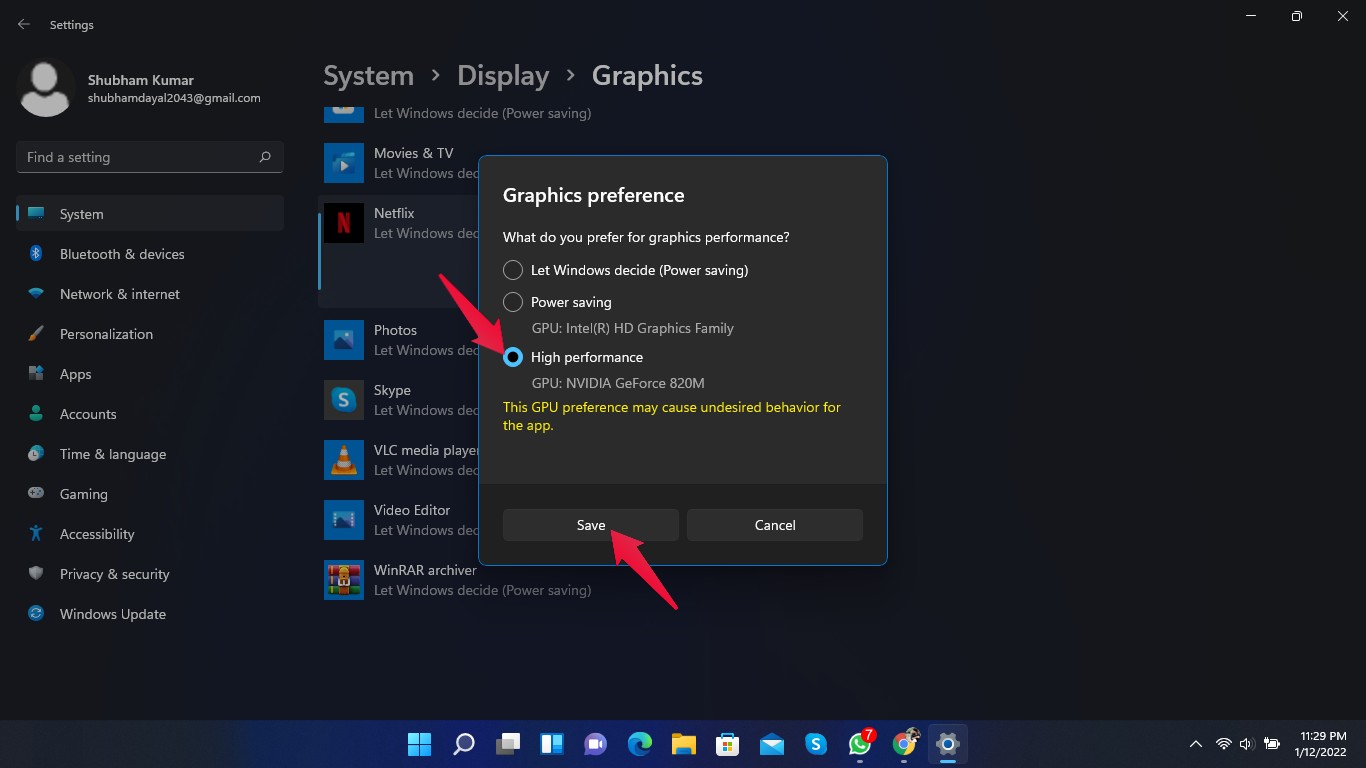Click the Photos app icon
This screenshot has width=1366, height=768.
click(344, 340)
